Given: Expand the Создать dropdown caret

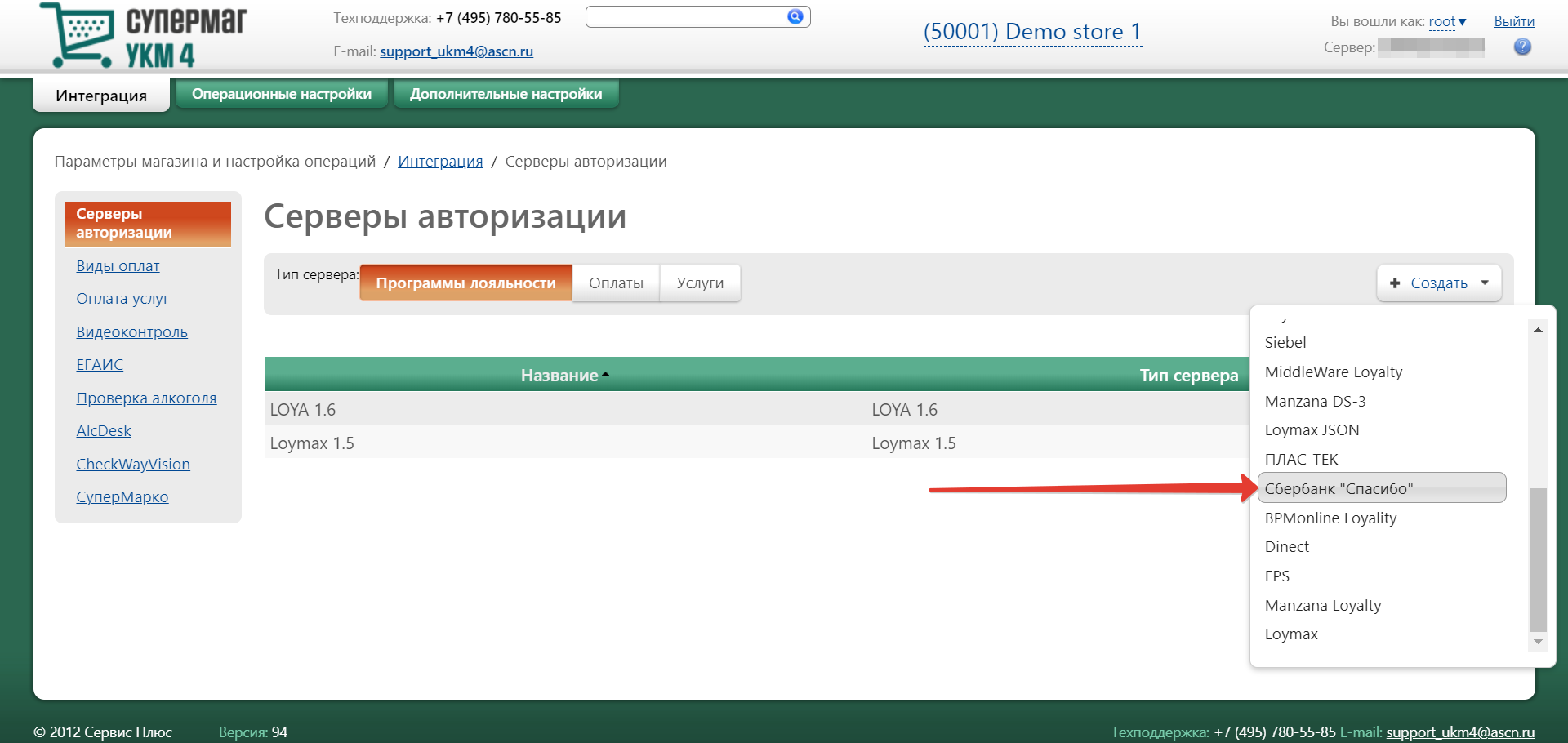Looking at the screenshot, I should tap(1485, 283).
